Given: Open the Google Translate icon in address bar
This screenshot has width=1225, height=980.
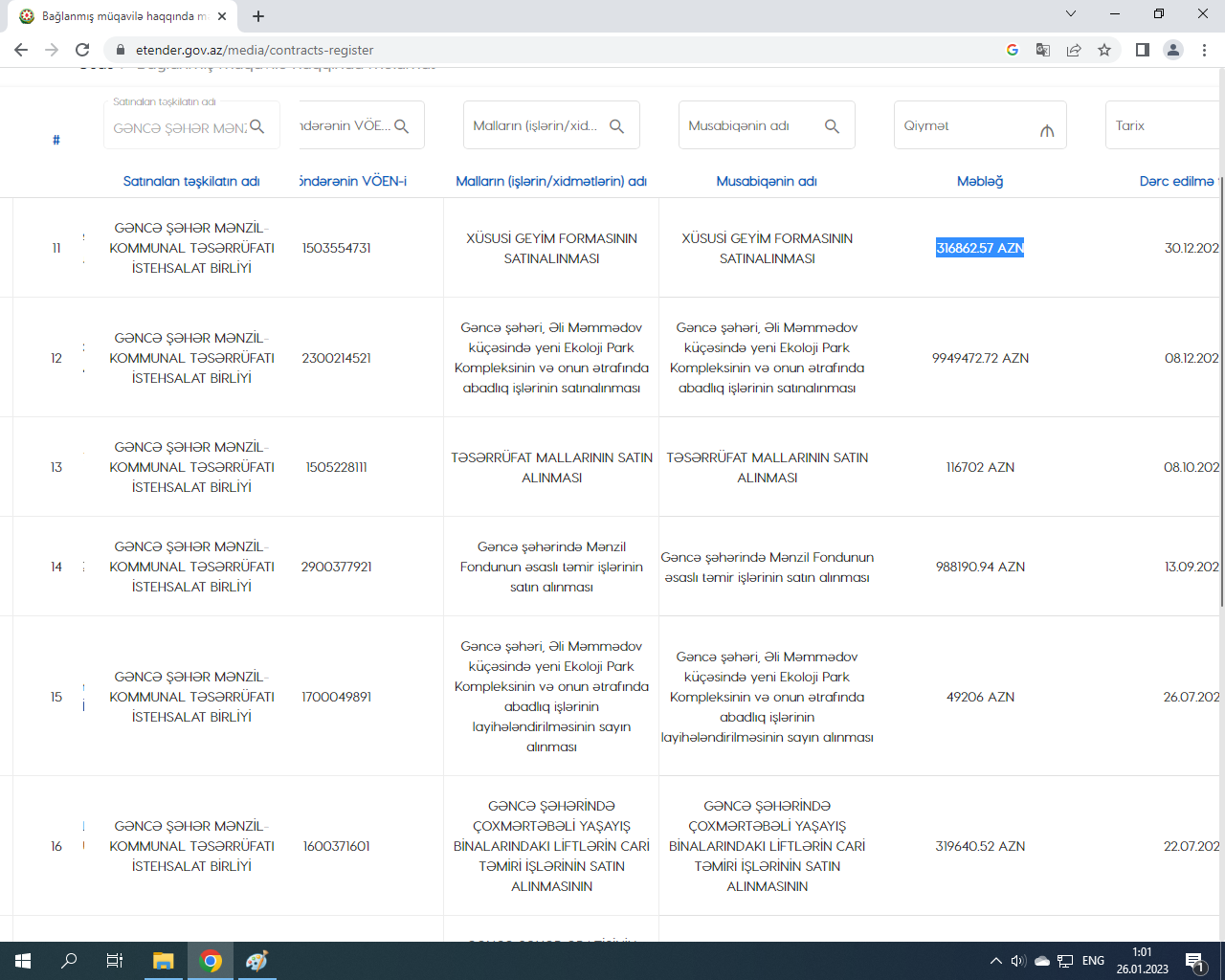Looking at the screenshot, I should point(1043,50).
